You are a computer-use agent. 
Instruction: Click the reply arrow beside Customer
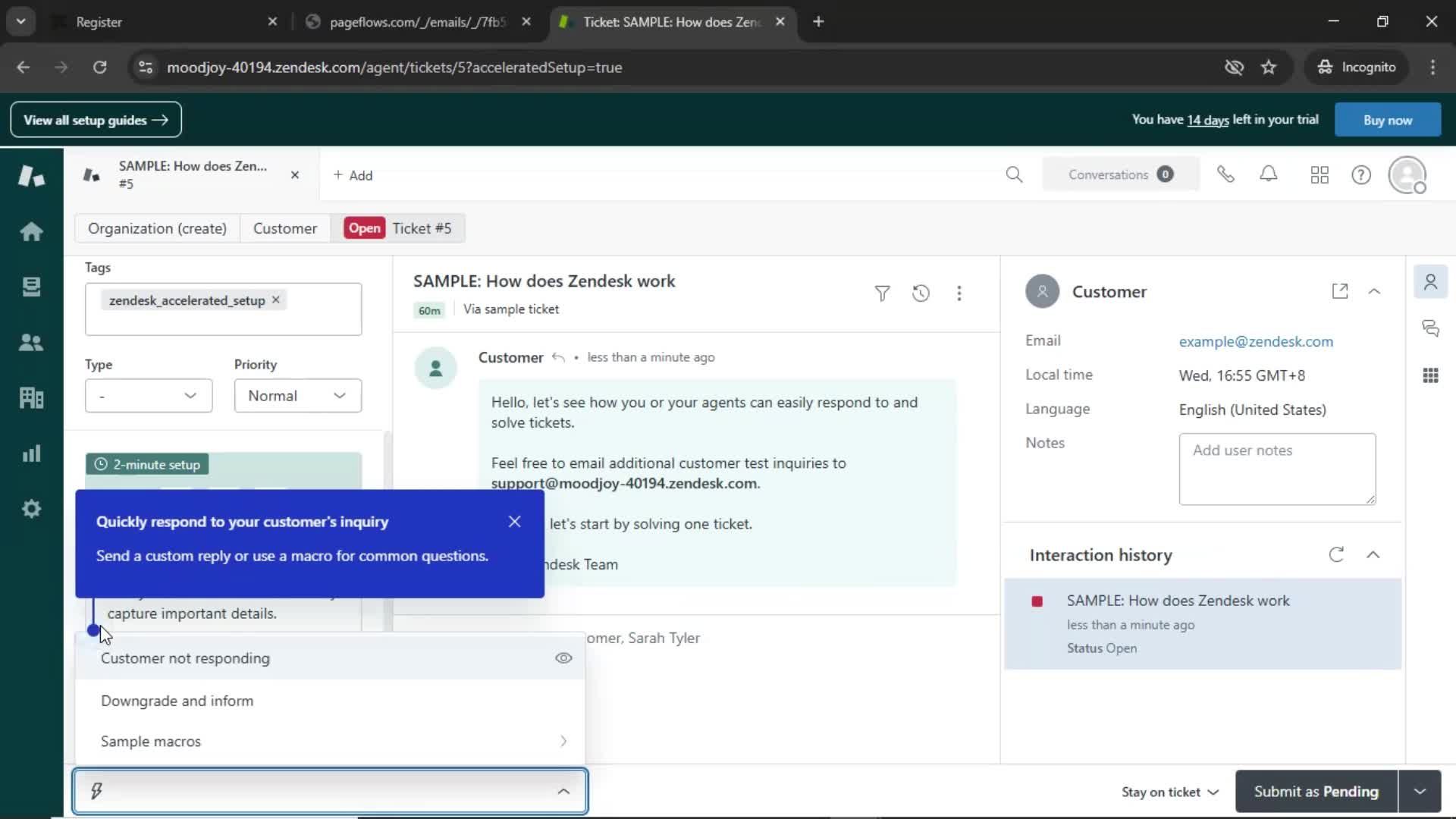pos(558,357)
